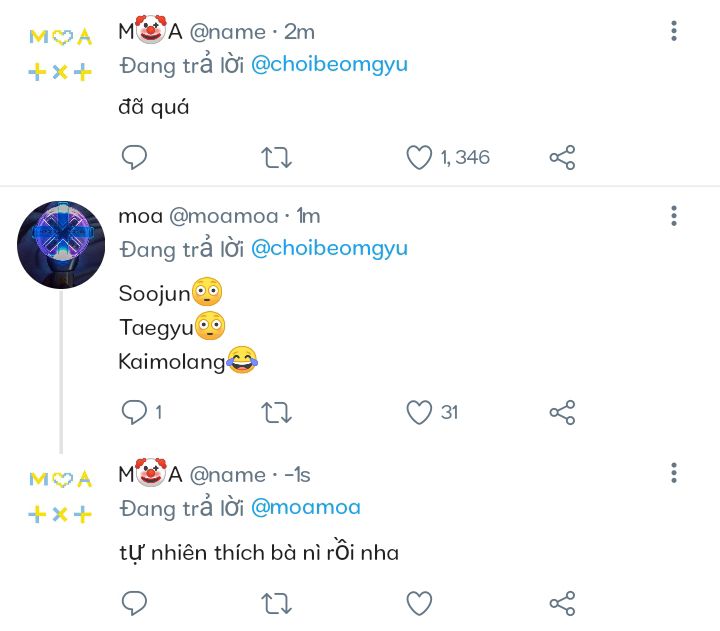Like the 'tự nhiên thích bà nì' tweet
Image resolution: width=720 pixels, height=631 pixels.
[419, 603]
